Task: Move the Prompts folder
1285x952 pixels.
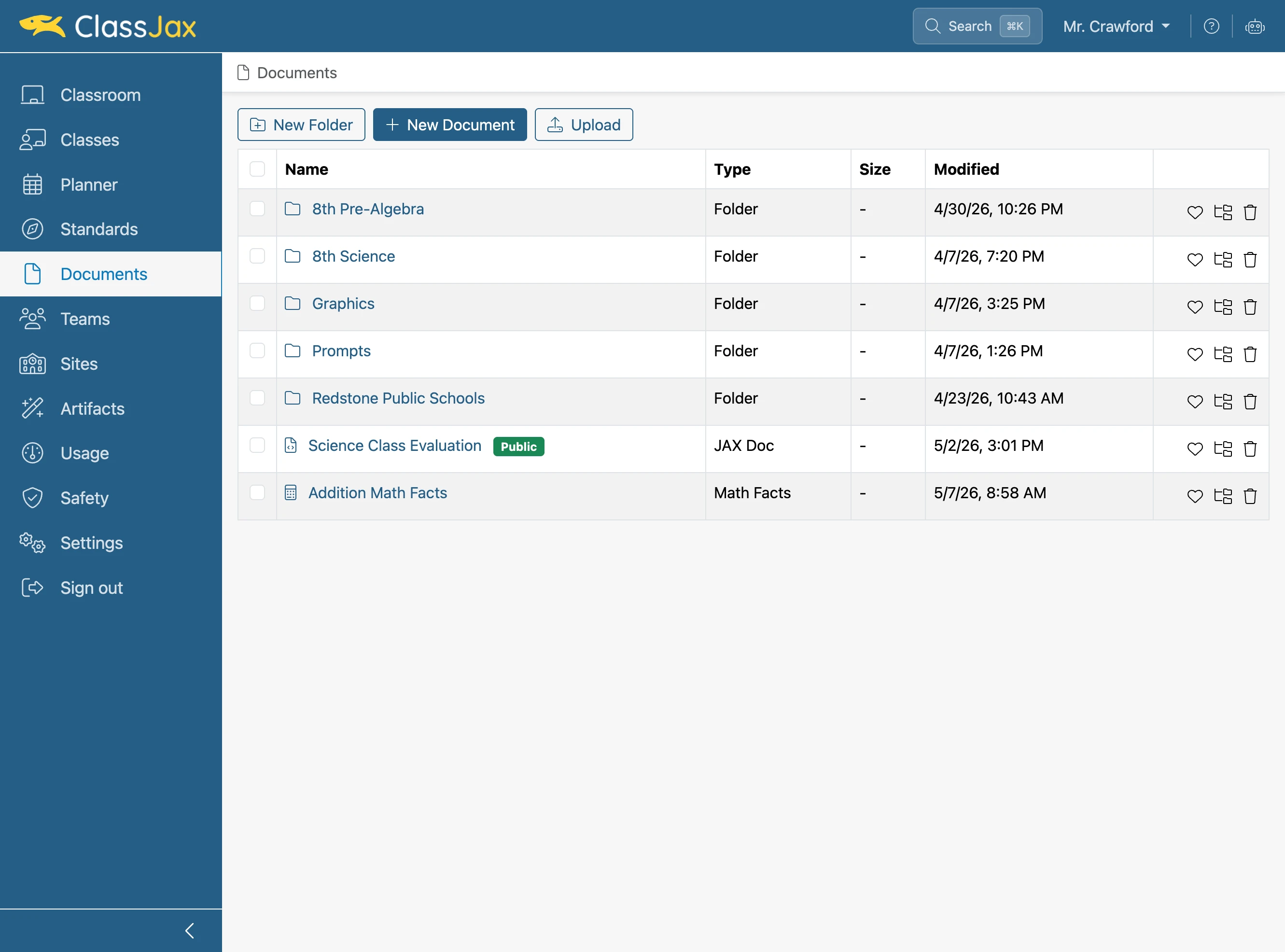Action: tap(1223, 354)
